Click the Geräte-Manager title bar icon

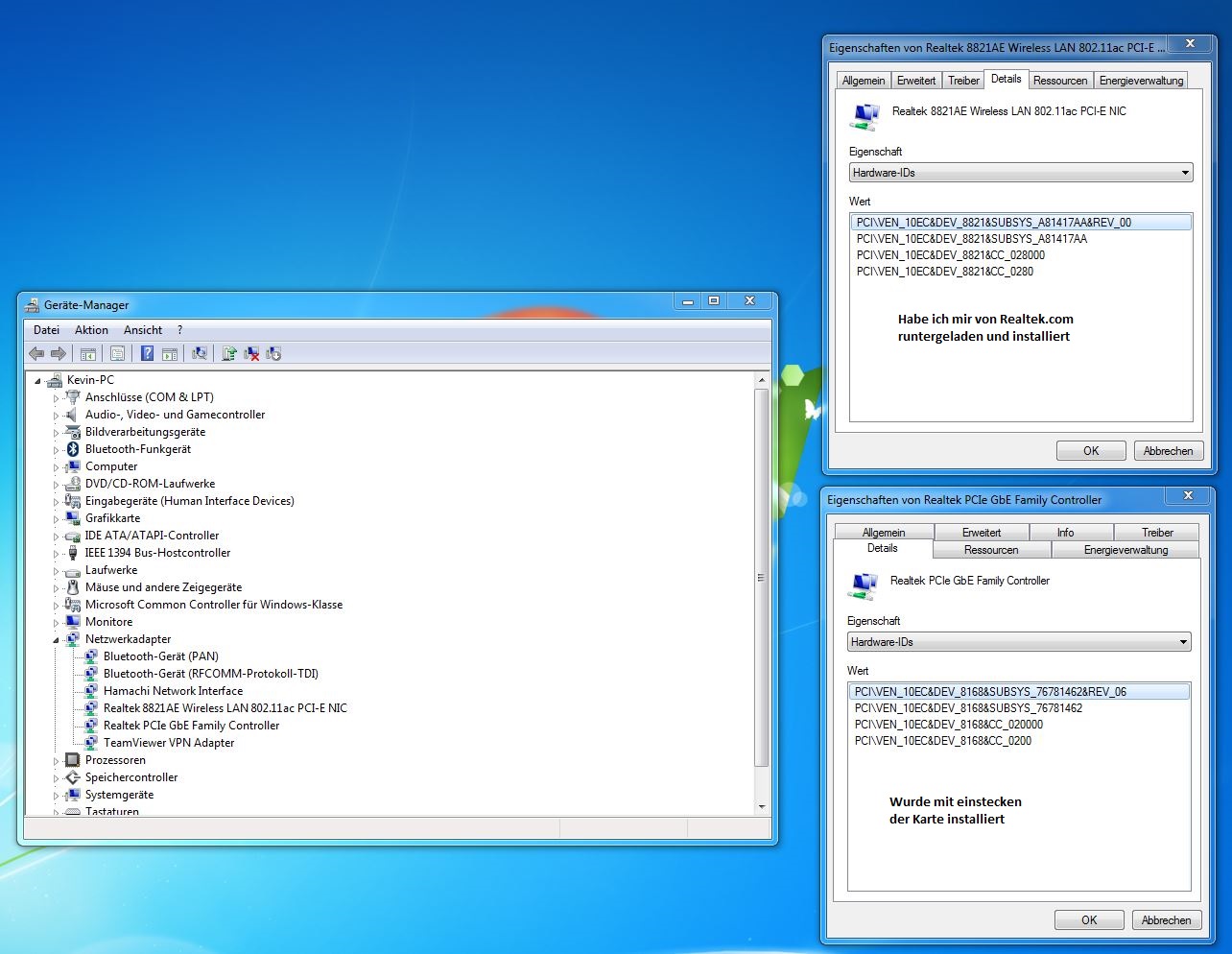tap(32, 305)
